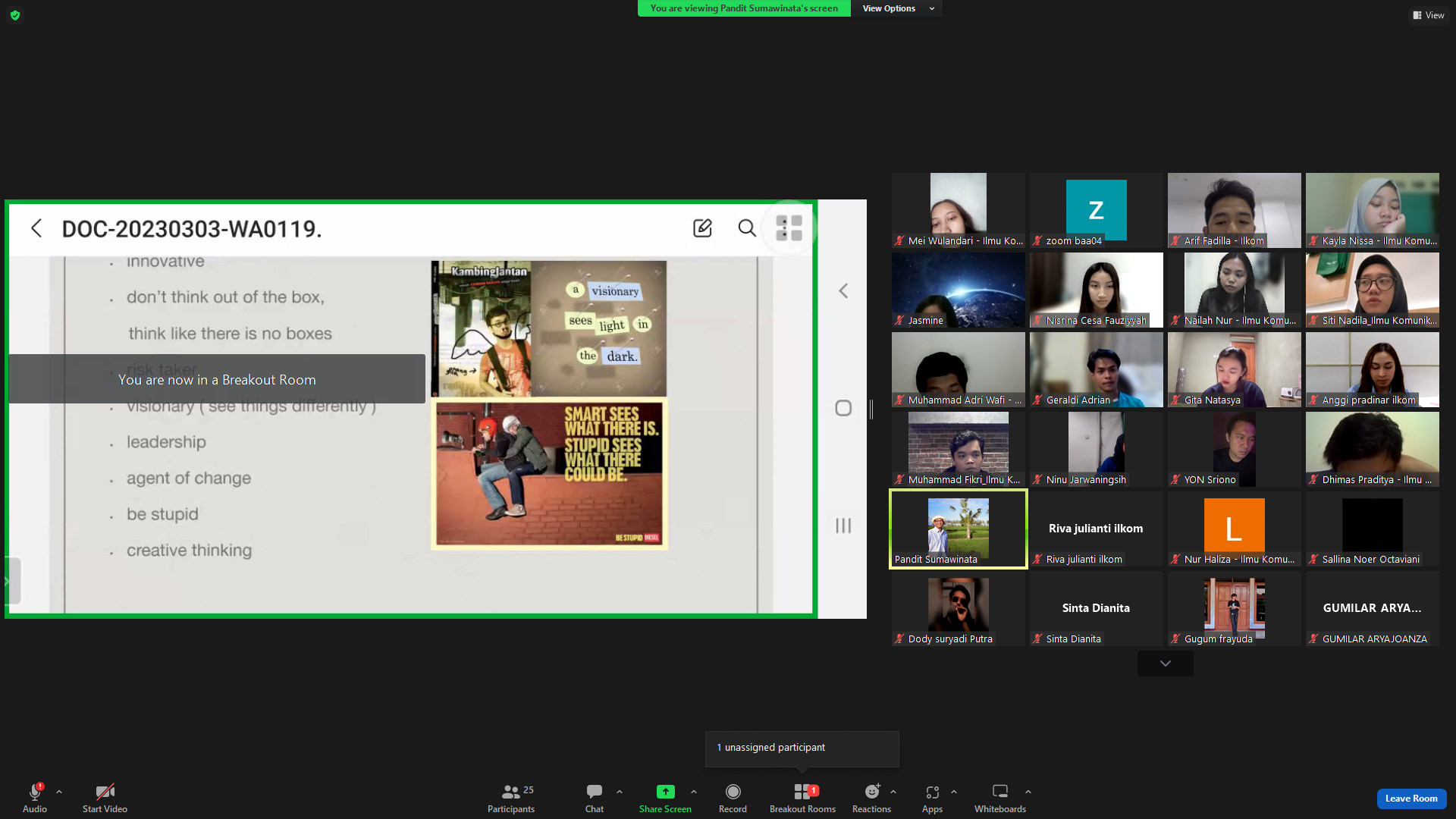Select GUMILAR ARYAJOANZA's participant tile
The image size is (1456, 819).
click(1373, 609)
